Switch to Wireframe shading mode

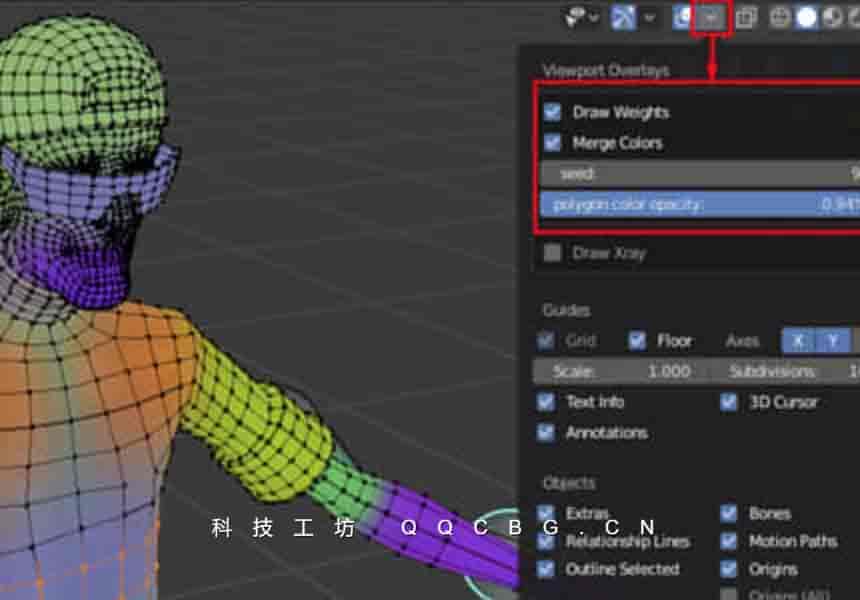point(780,17)
